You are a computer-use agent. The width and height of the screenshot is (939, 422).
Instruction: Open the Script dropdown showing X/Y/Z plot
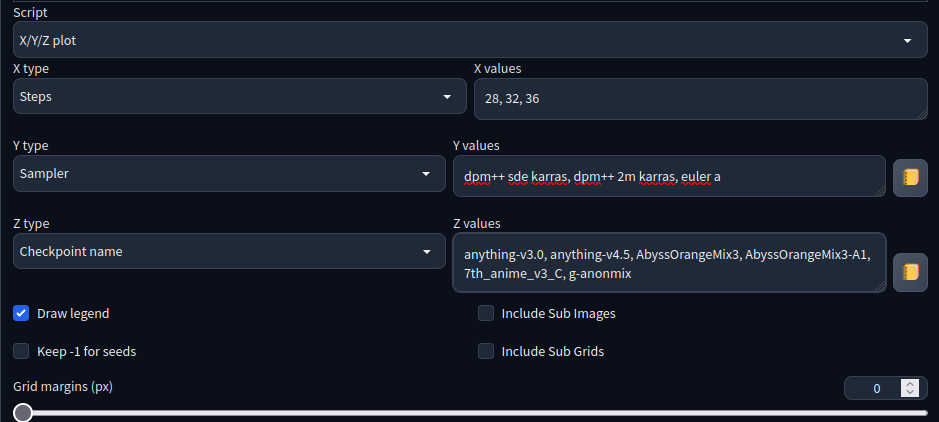point(470,40)
